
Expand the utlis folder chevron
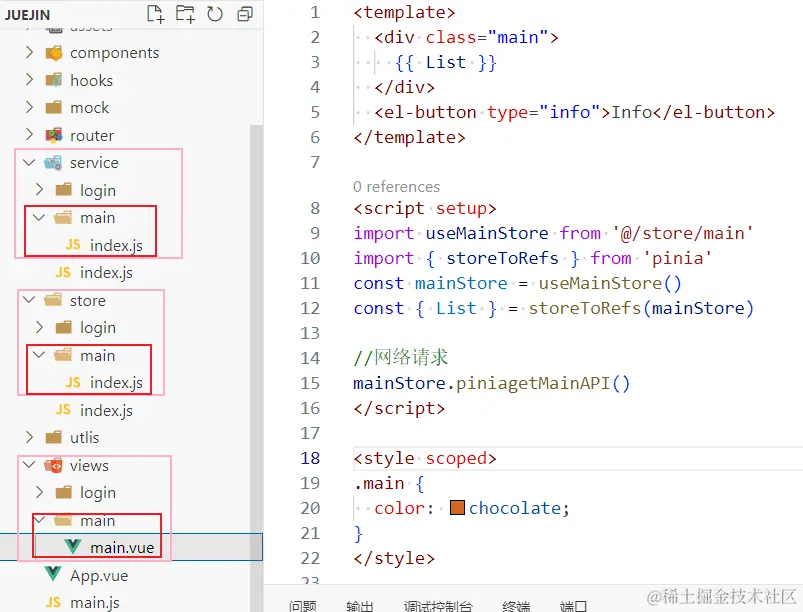29,437
